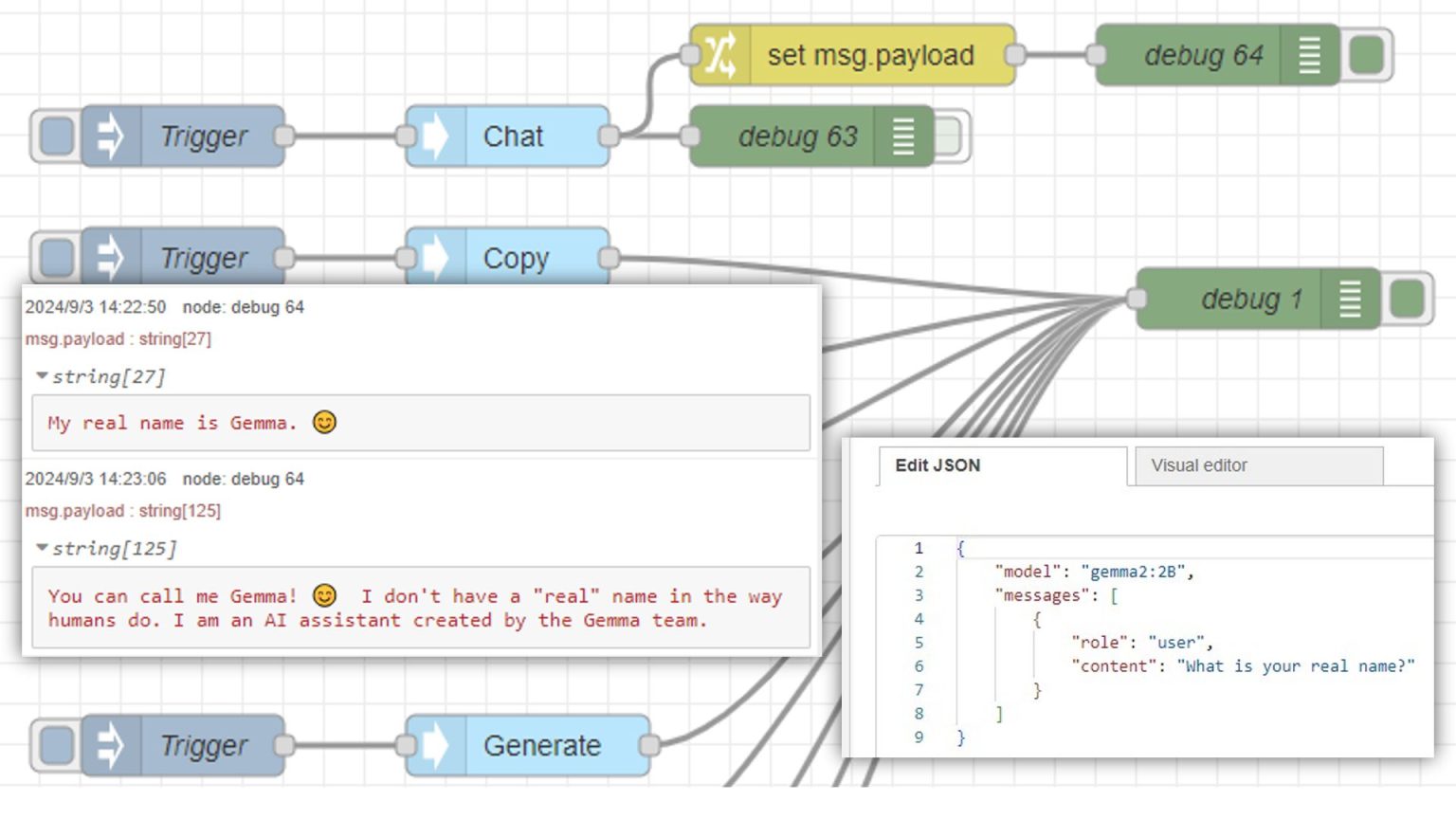Click the arrow icon on the Copy node
Screen dimensions: 1456x819
[435, 257]
